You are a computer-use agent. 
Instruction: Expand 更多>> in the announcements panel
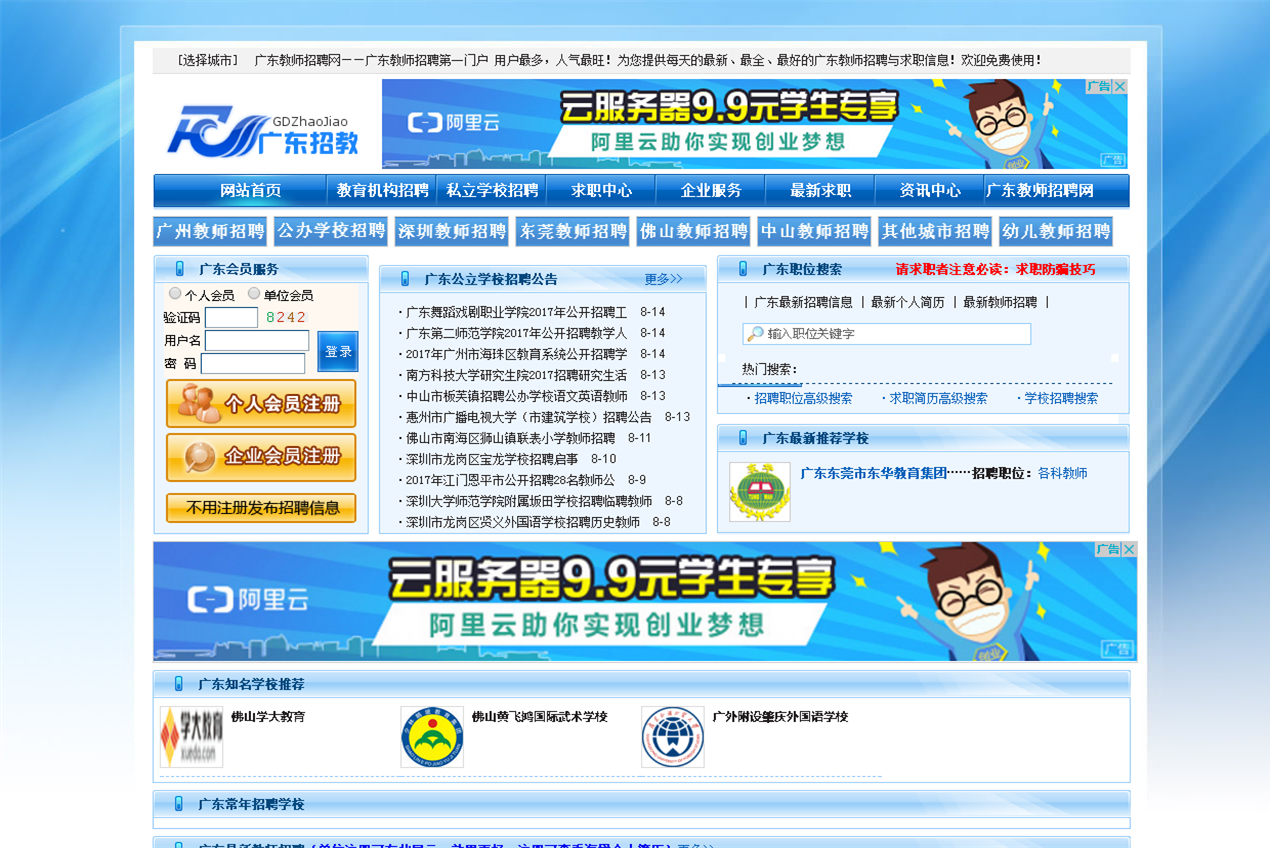[x=664, y=279]
